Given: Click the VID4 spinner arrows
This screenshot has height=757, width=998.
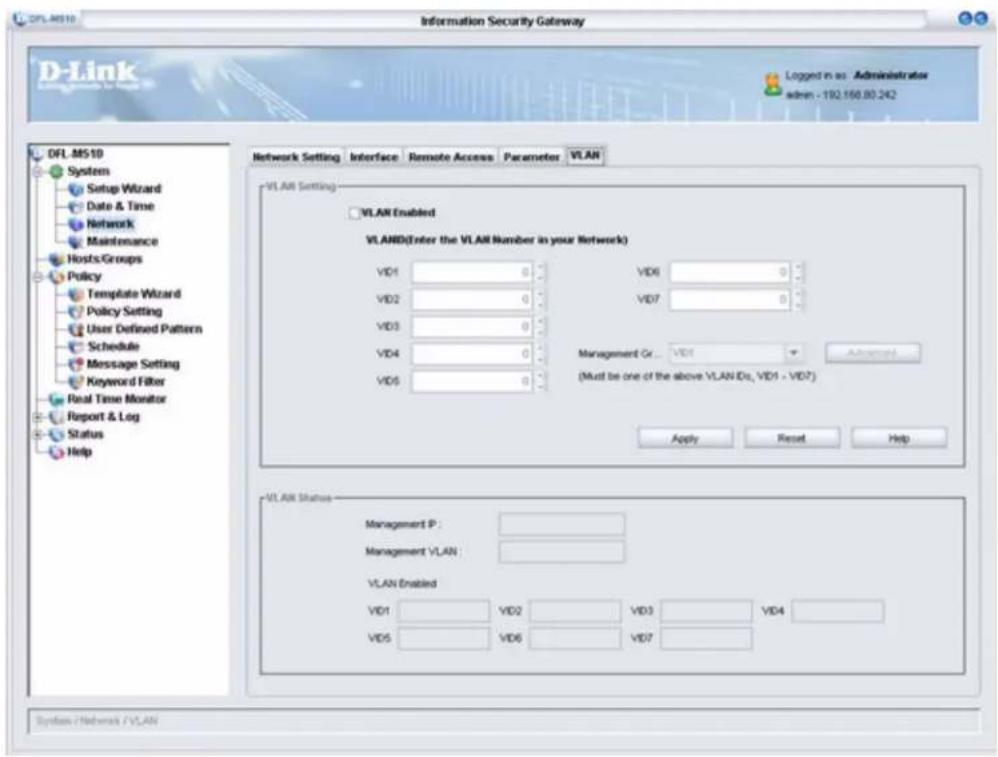Looking at the screenshot, I should 540,354.
